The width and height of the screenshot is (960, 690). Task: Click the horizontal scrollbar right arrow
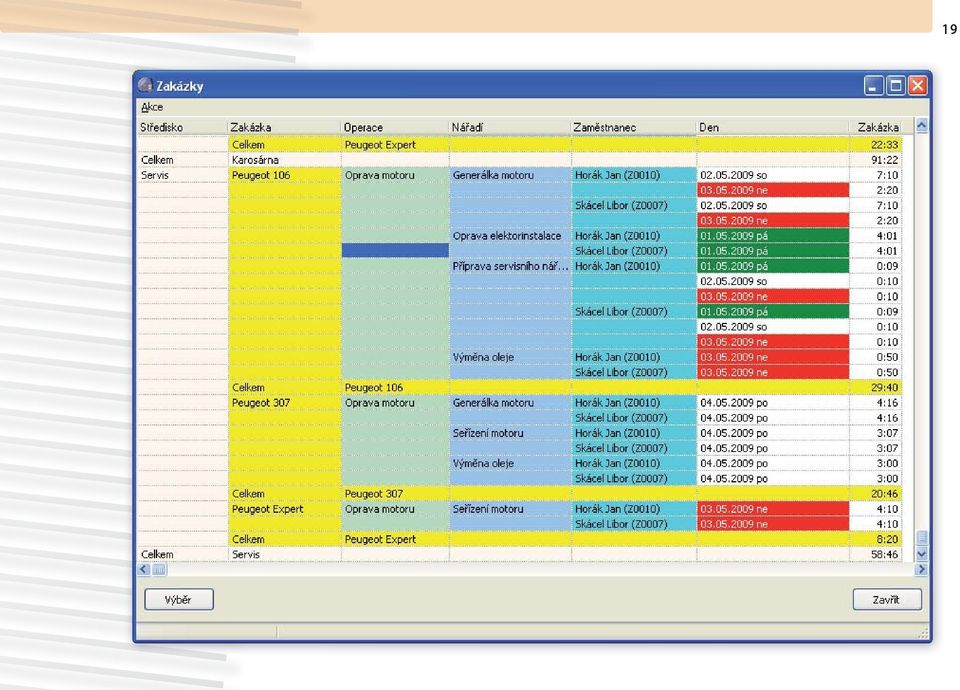point(921,569)
